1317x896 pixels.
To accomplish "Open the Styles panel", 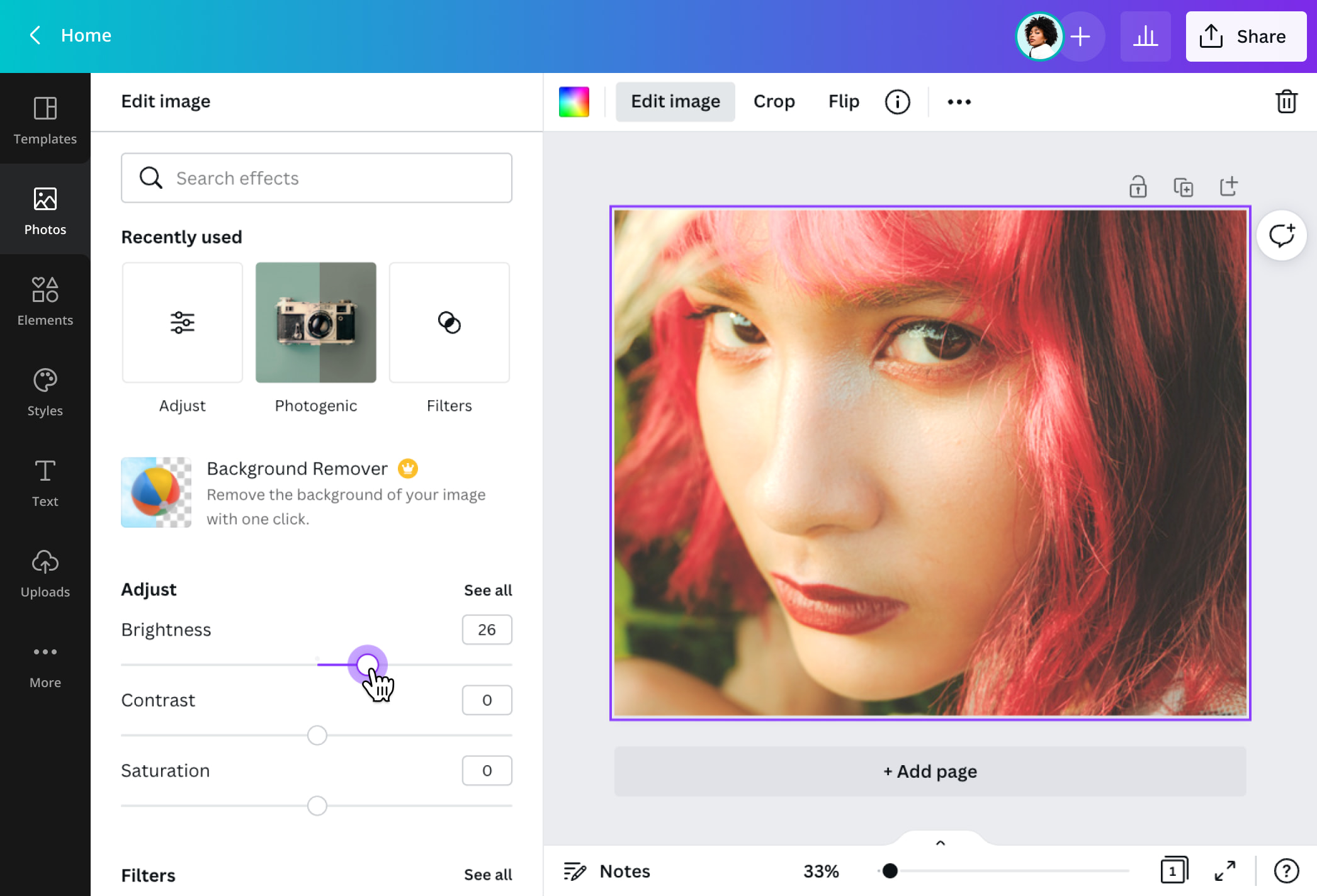I will click(45, 391).
